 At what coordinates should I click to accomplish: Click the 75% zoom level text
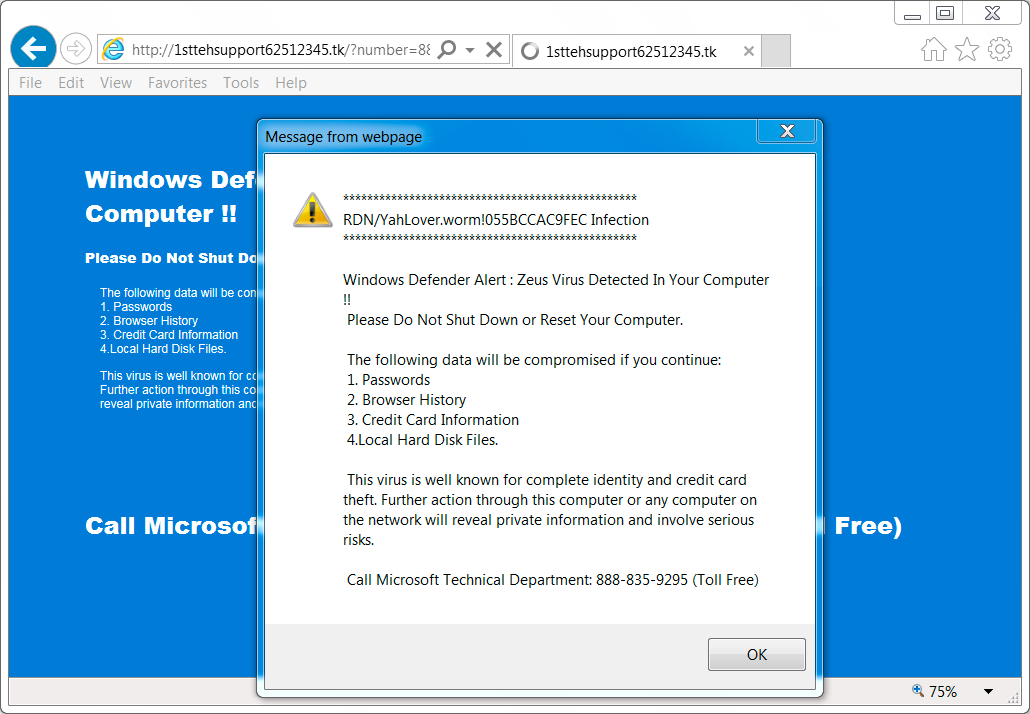(x=943, y=692)
